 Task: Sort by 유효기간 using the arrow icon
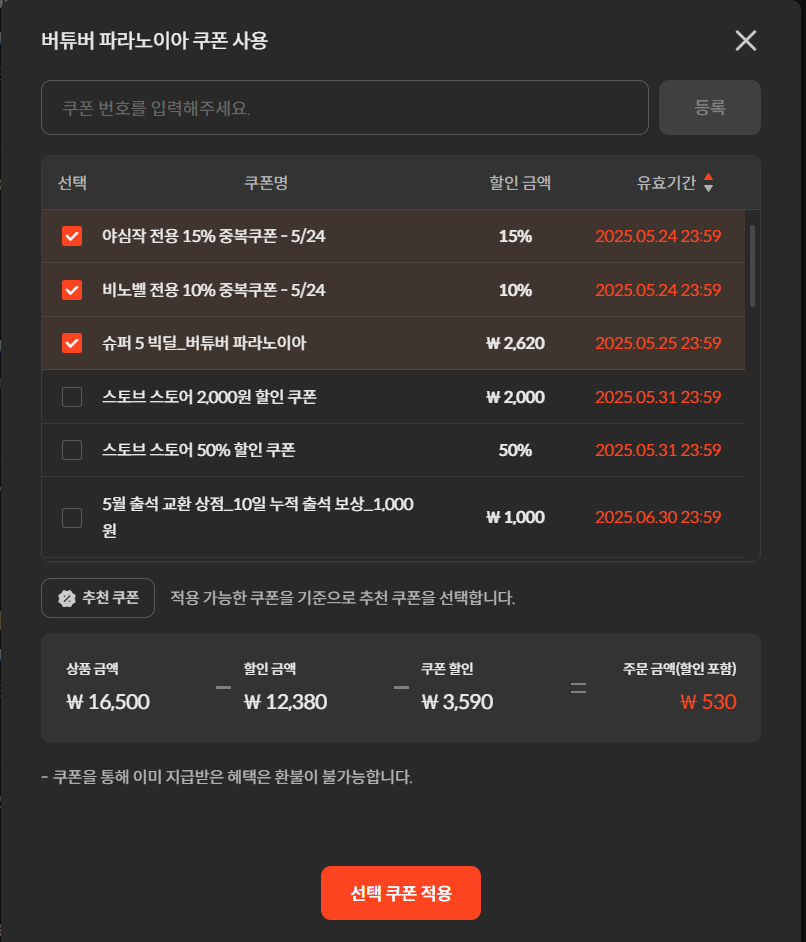coord(709,183)
